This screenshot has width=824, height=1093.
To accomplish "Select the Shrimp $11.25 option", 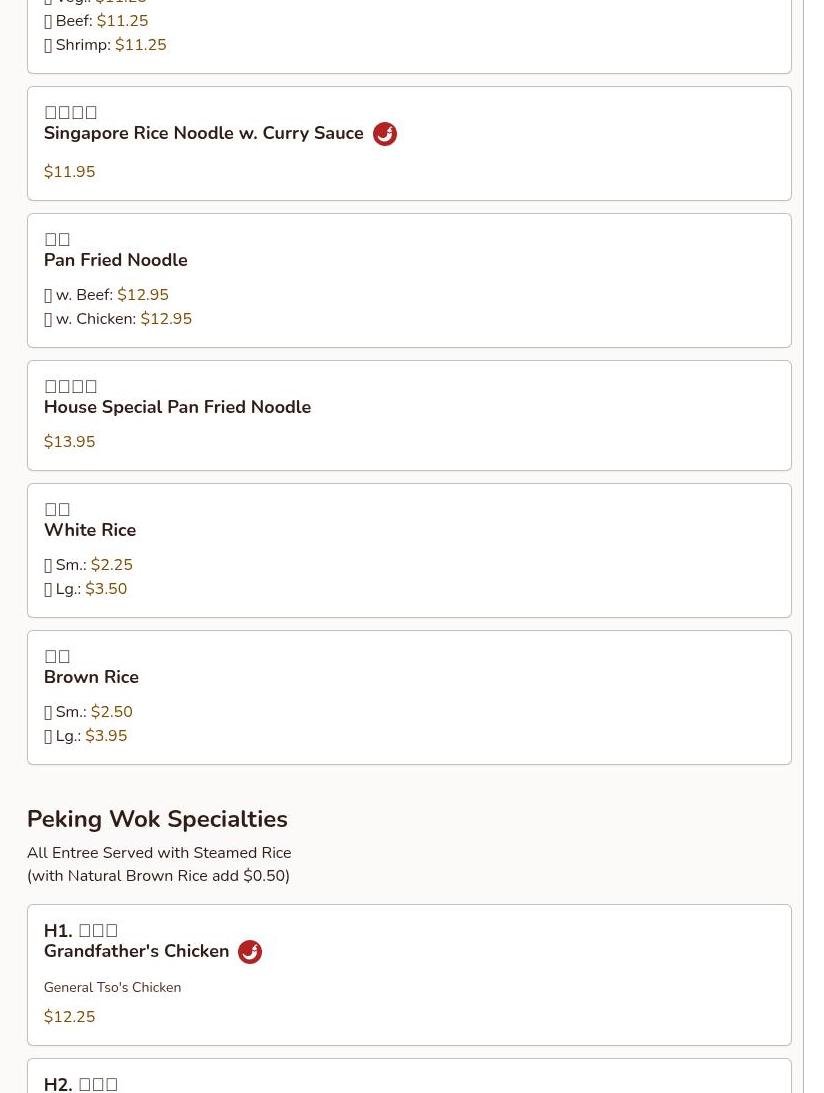I will (105, 45).
